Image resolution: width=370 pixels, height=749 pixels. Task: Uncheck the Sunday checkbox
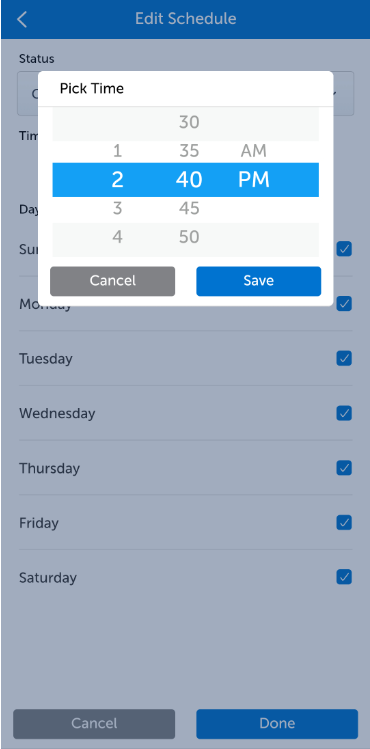point(344,249)
